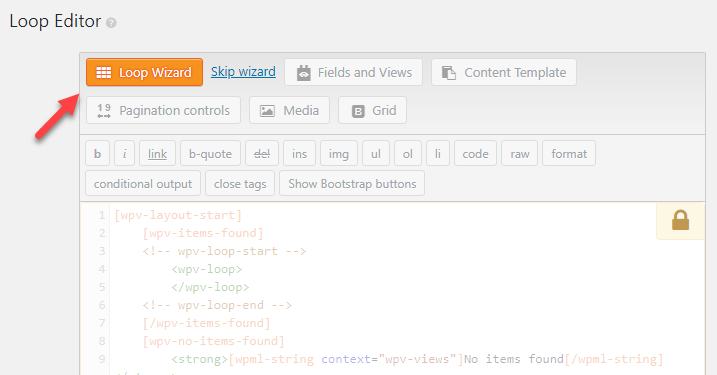Insert an ol list tag

tap(408, 154)
